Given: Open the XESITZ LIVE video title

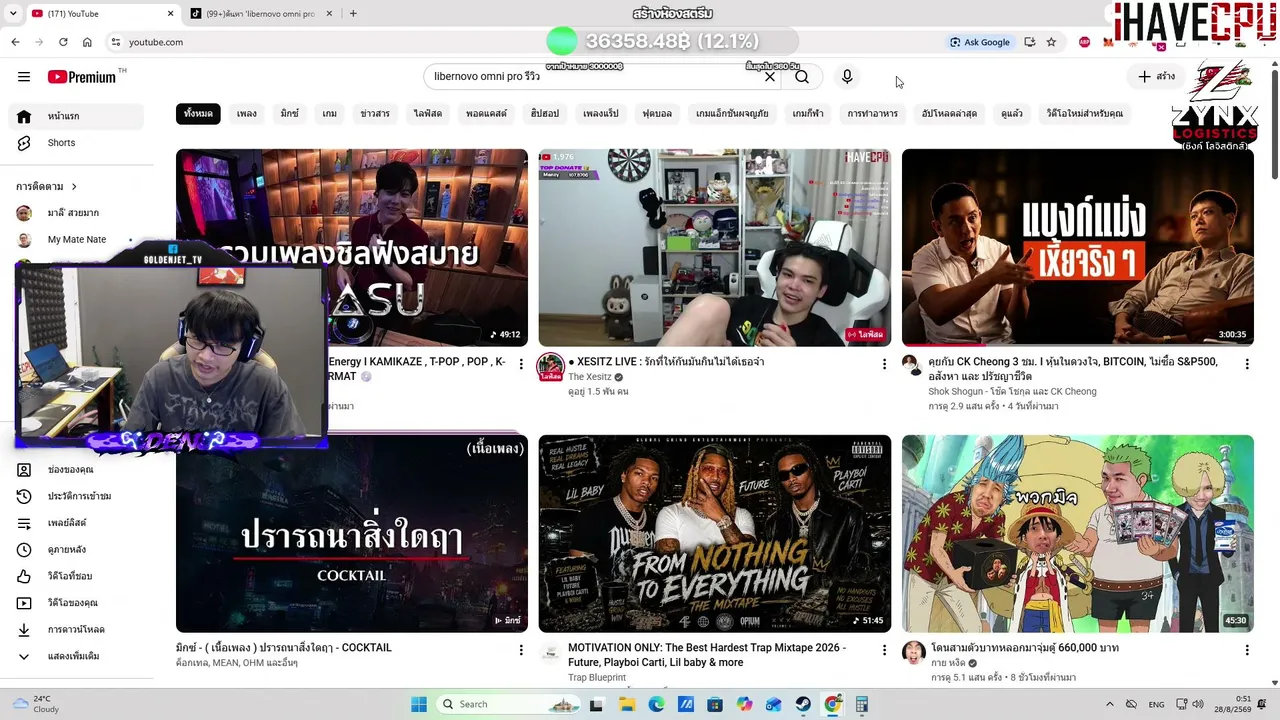Looking at the screenshot, I should pyautogui.click(x=666, y=362).
